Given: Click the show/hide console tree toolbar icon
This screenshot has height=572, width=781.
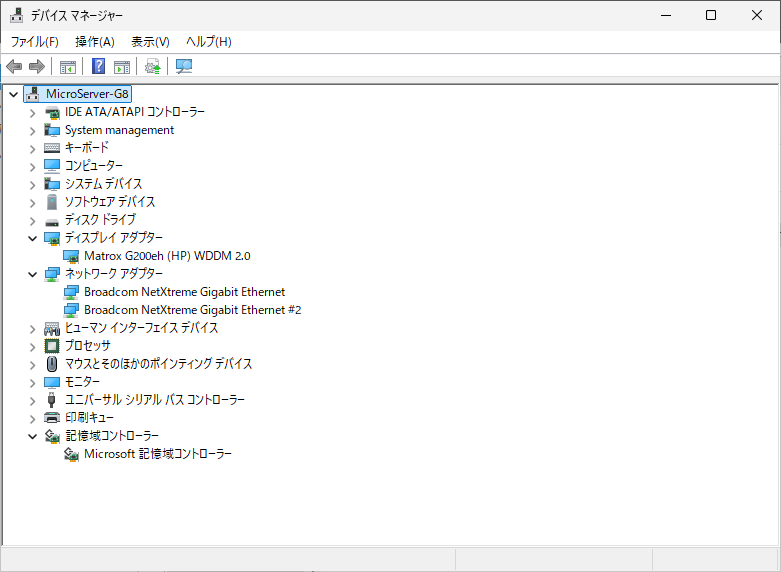Looking at the screenshot, I should (68, 67).
